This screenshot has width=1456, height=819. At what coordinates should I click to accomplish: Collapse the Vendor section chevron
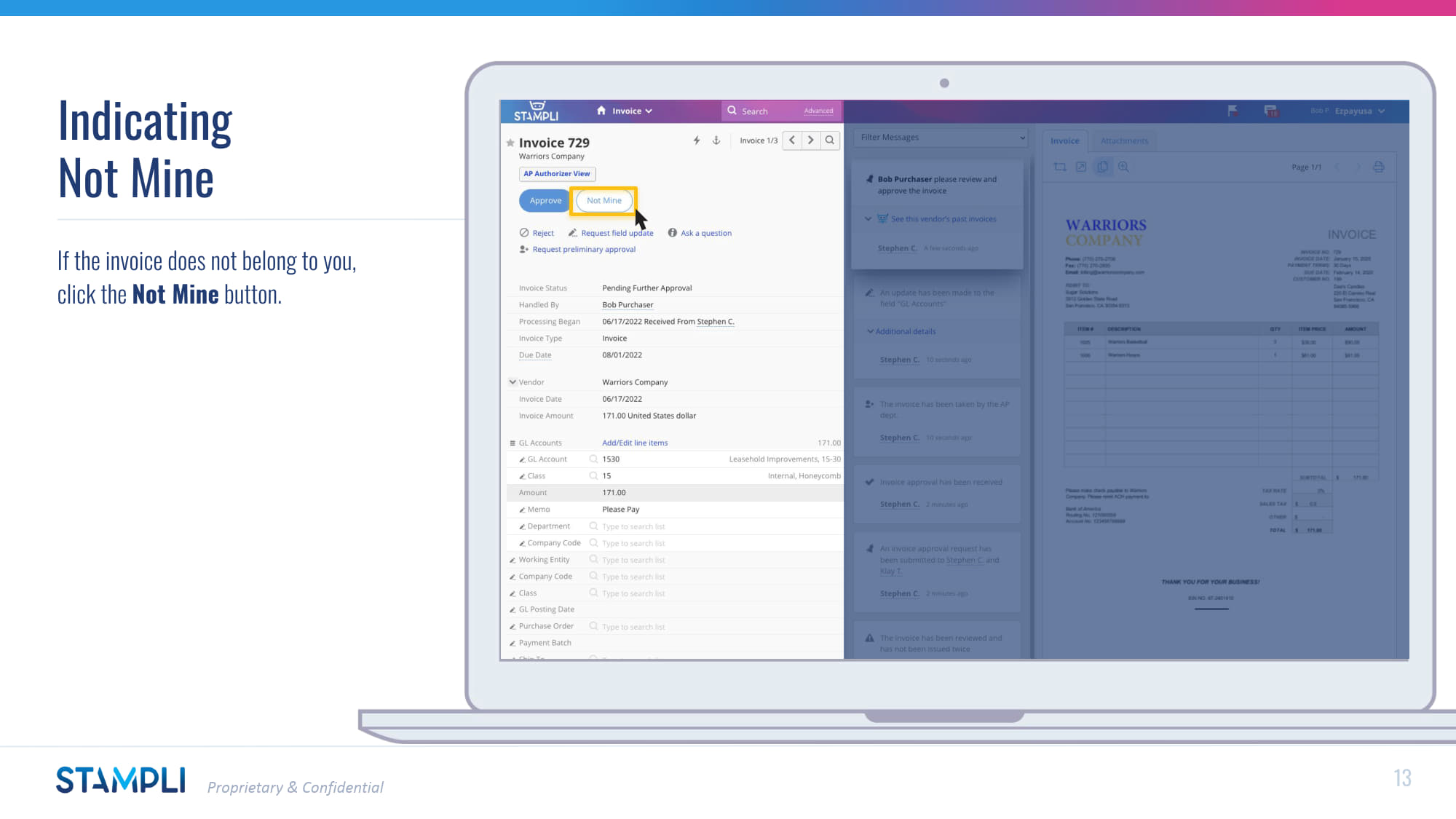point(513,382)
